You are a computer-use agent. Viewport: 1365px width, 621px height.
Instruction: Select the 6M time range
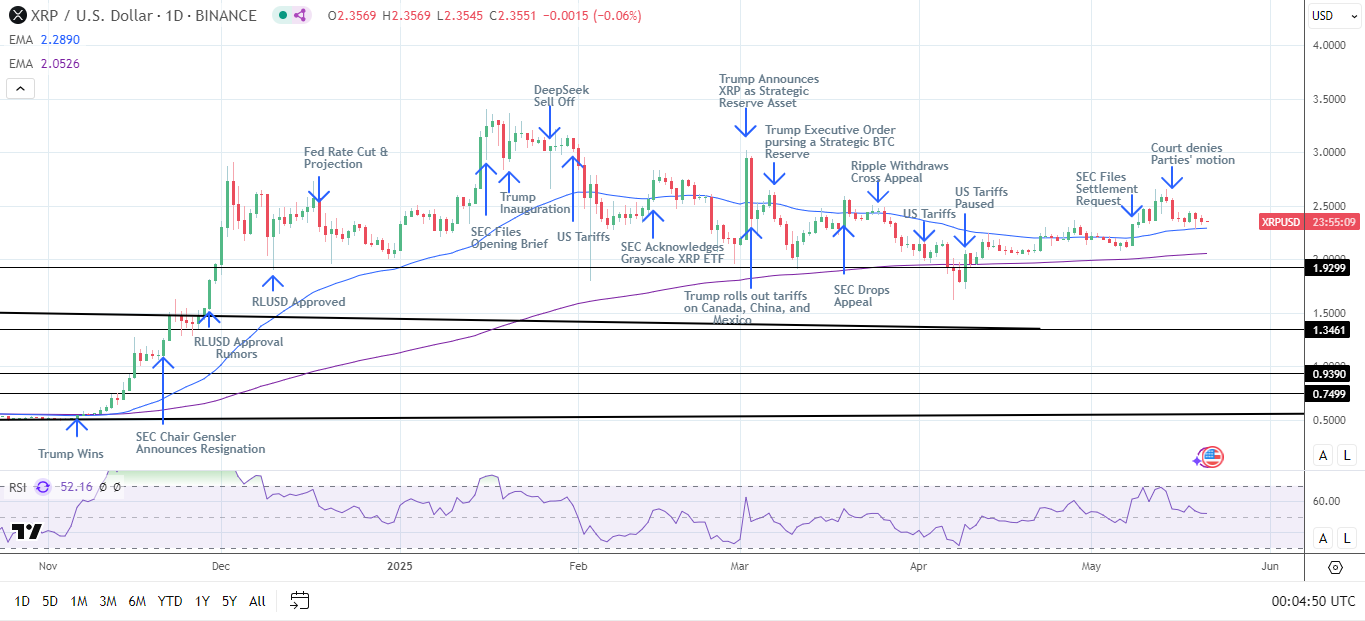(x=137, y=601)
